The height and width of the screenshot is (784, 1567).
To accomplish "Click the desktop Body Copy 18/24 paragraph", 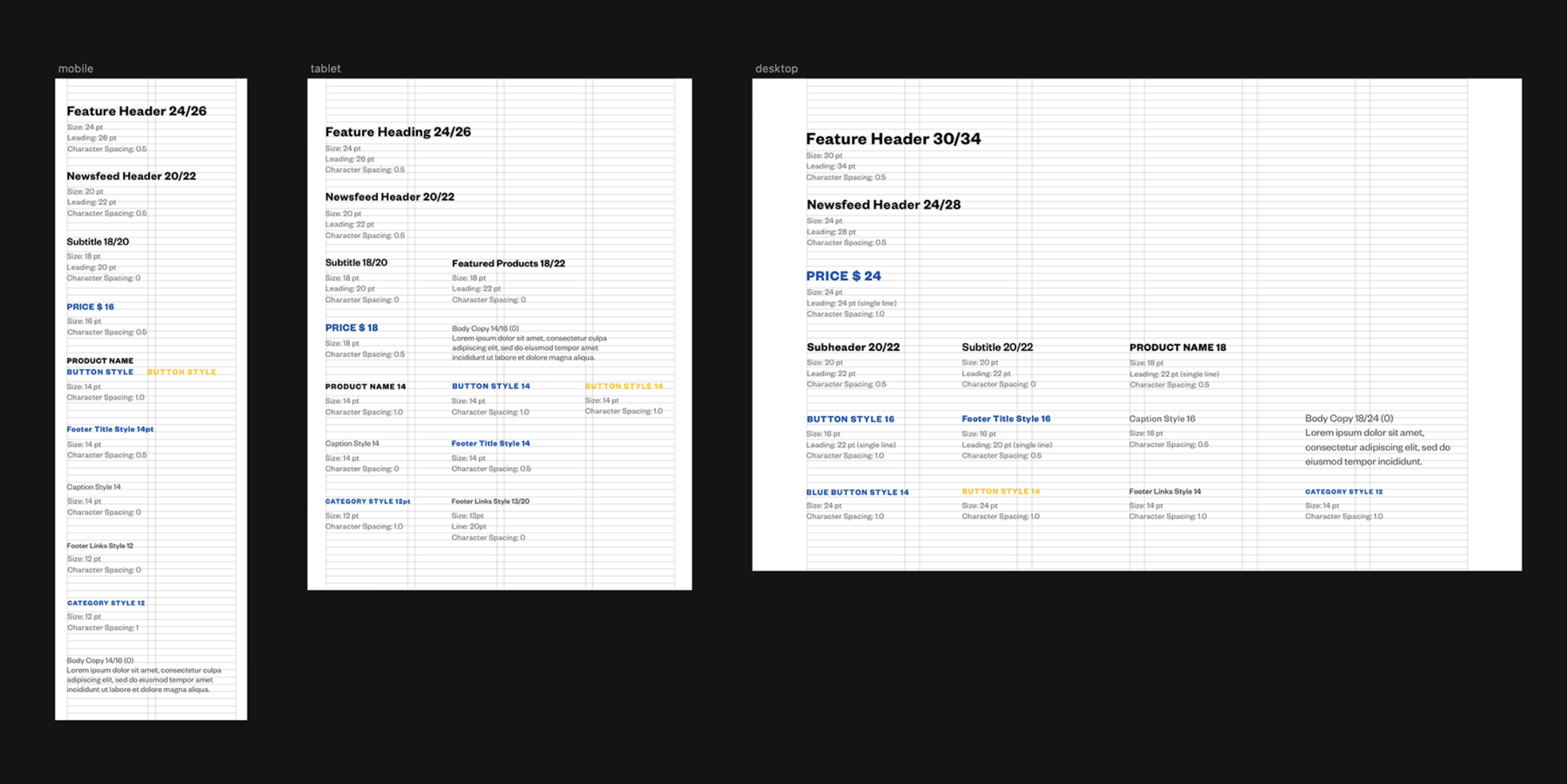I will point(1377,447).
